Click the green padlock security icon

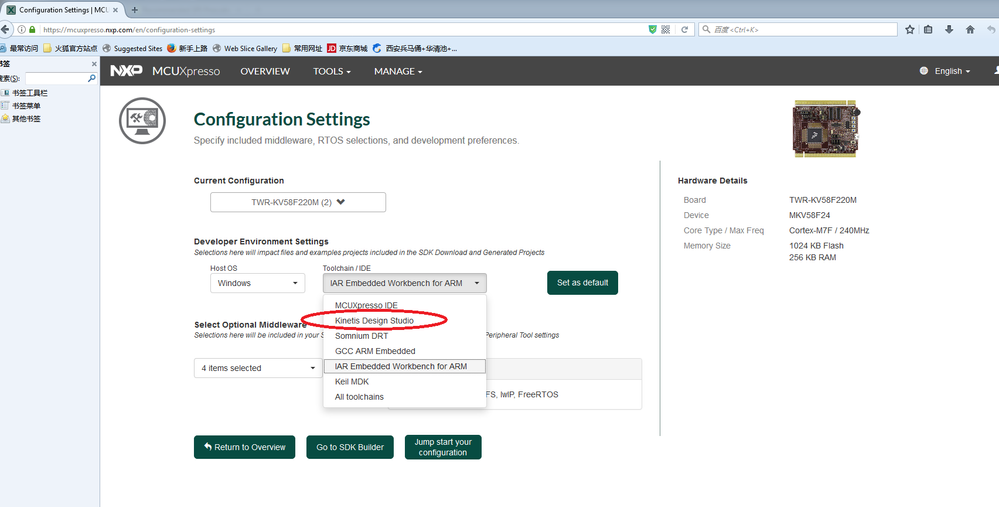pyautogui.click(x=32, y=29)
